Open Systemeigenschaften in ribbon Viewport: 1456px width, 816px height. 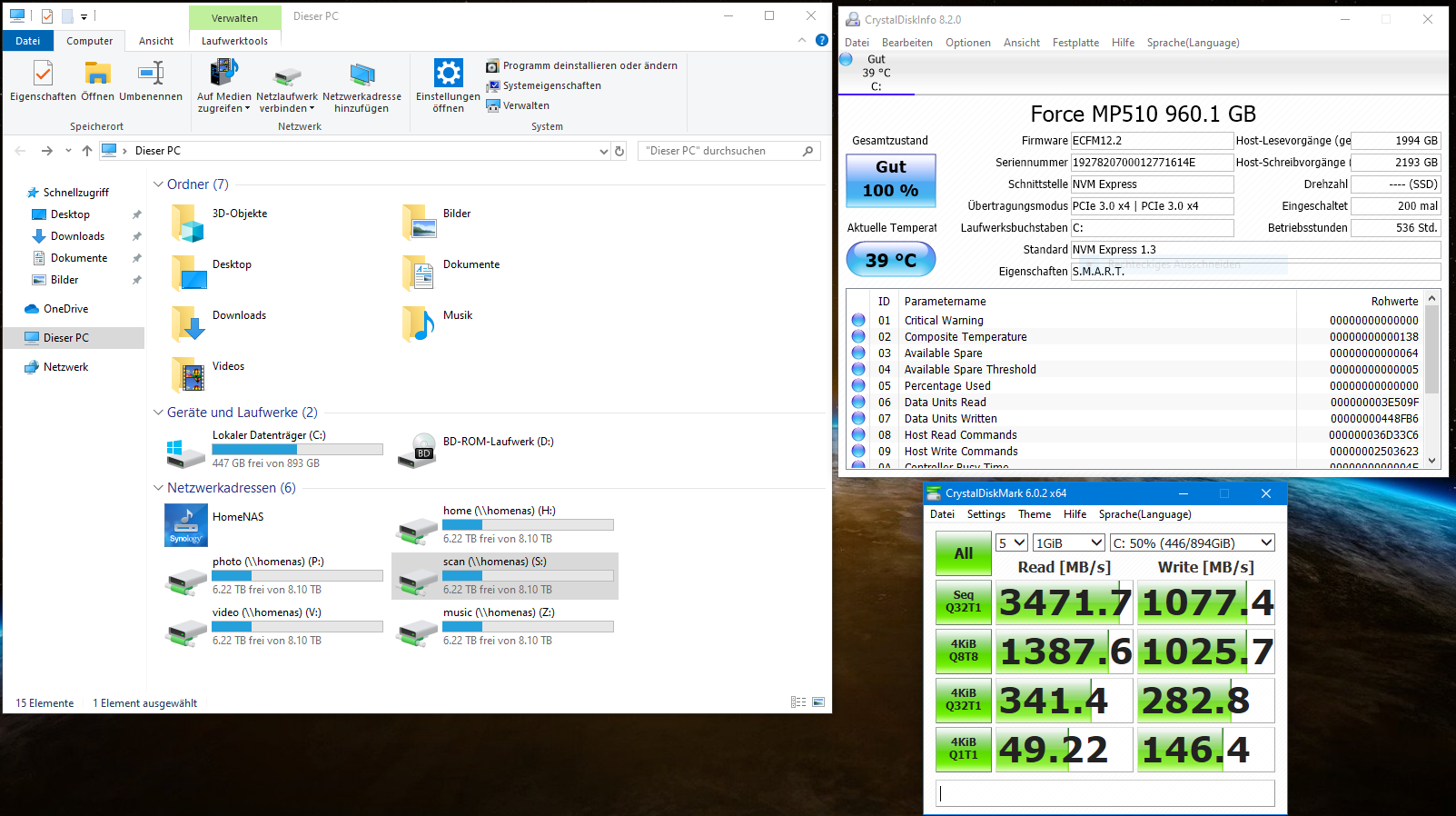[x=543, y=85]
